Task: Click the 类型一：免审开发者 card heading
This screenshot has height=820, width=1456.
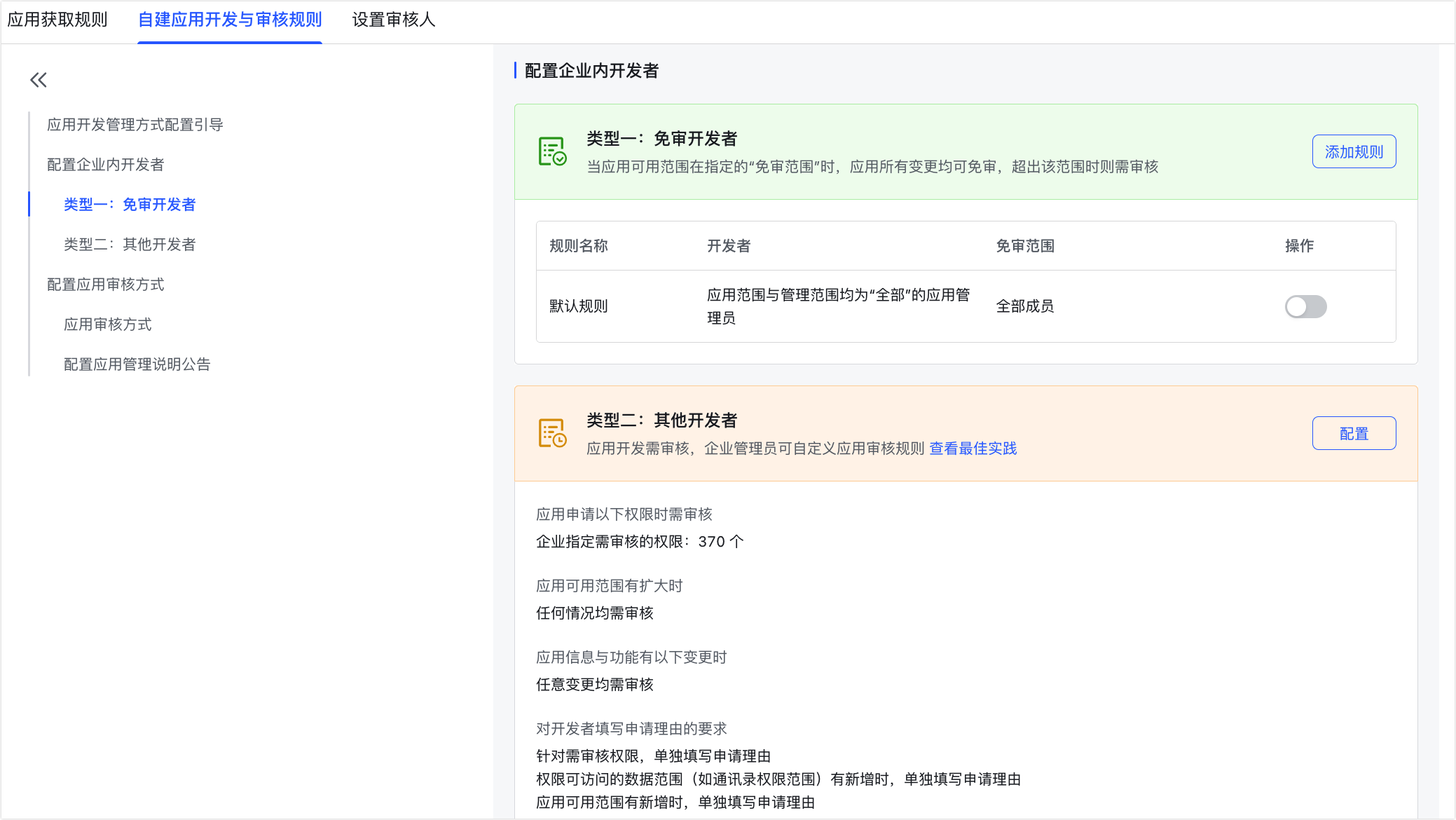Action: pos(662,139)
